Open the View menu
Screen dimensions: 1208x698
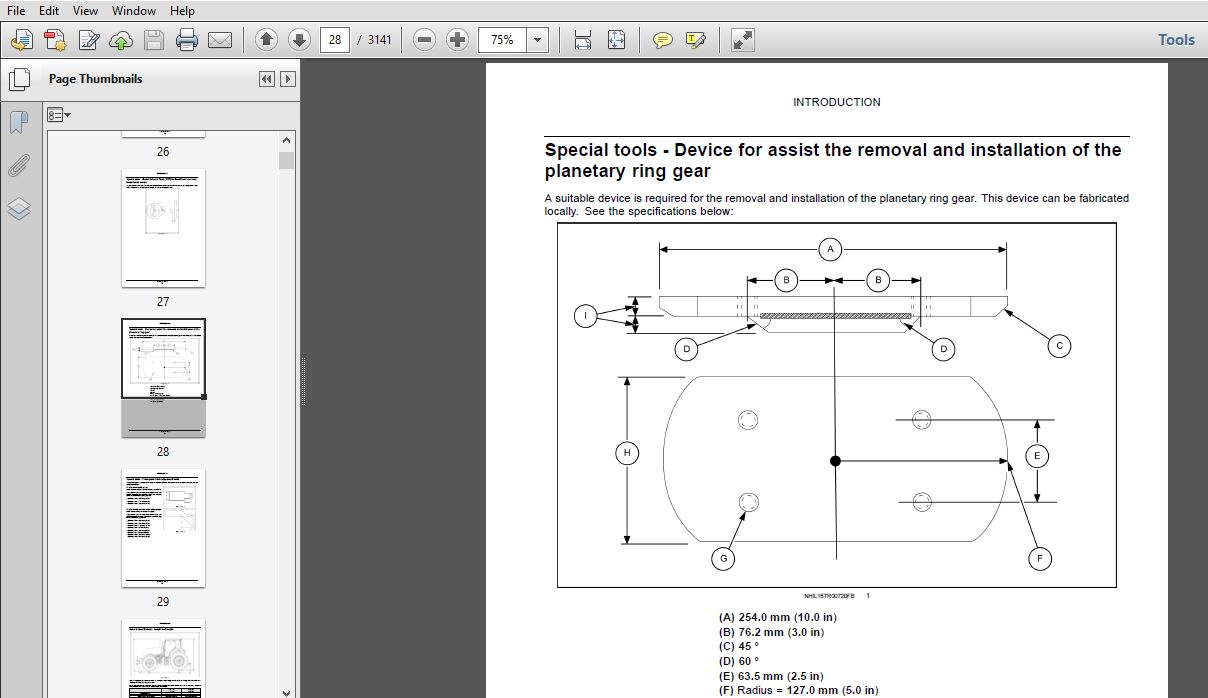coord(85,10)
